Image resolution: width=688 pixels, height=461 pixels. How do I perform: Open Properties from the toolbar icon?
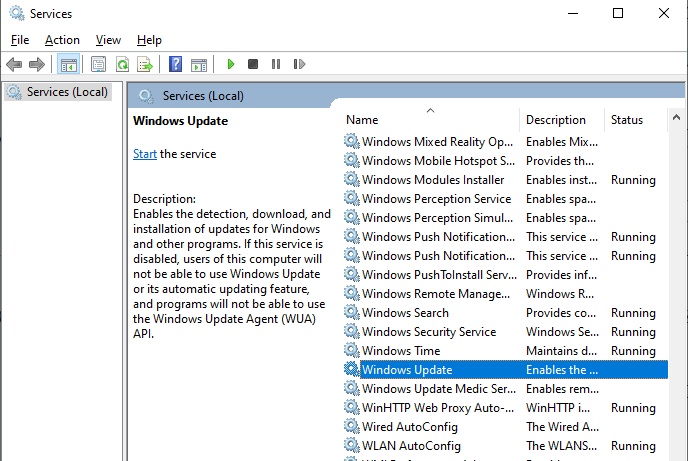coord(98,64)
